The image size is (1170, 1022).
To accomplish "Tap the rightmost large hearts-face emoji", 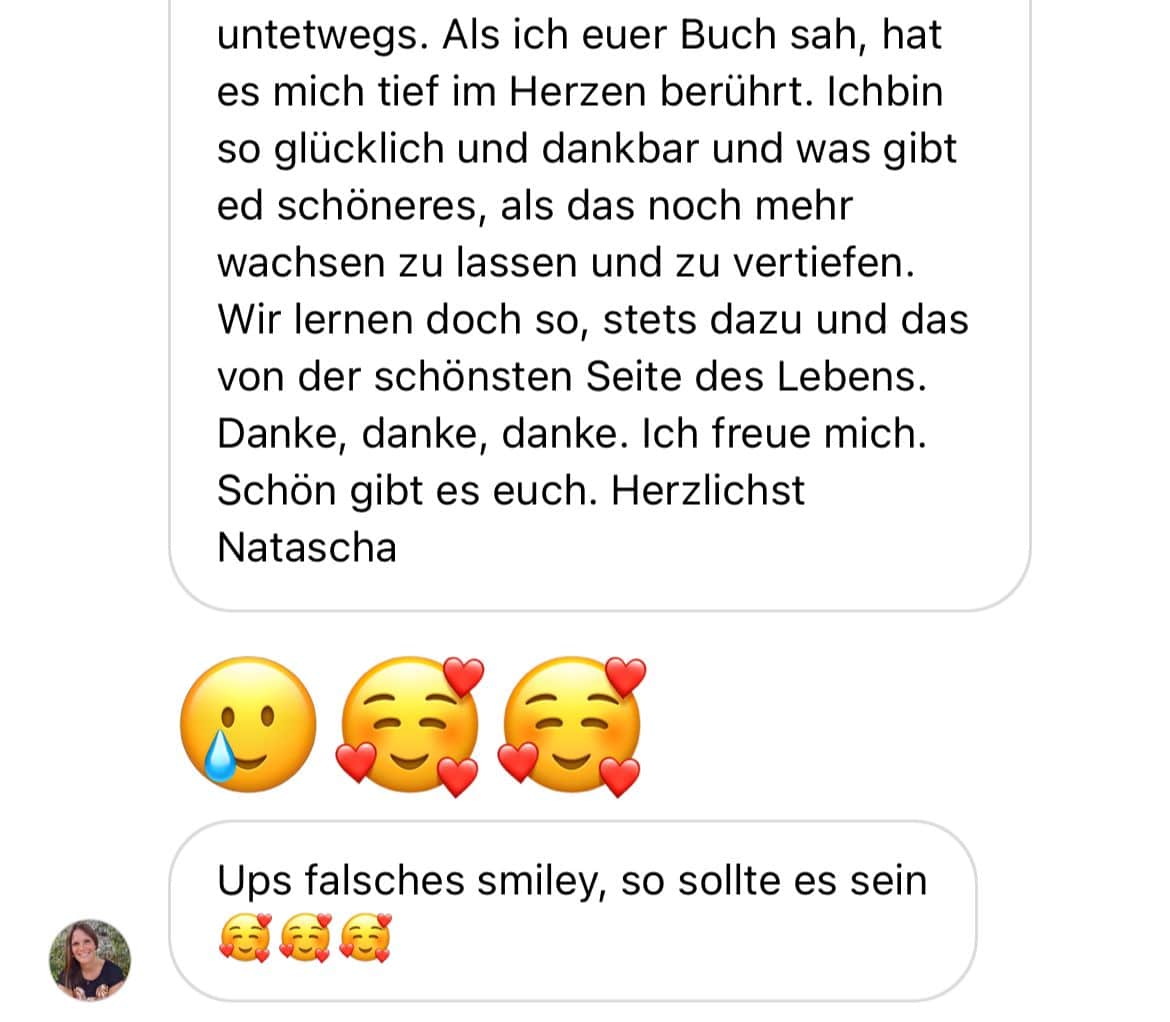I will [x=572, y=726].
